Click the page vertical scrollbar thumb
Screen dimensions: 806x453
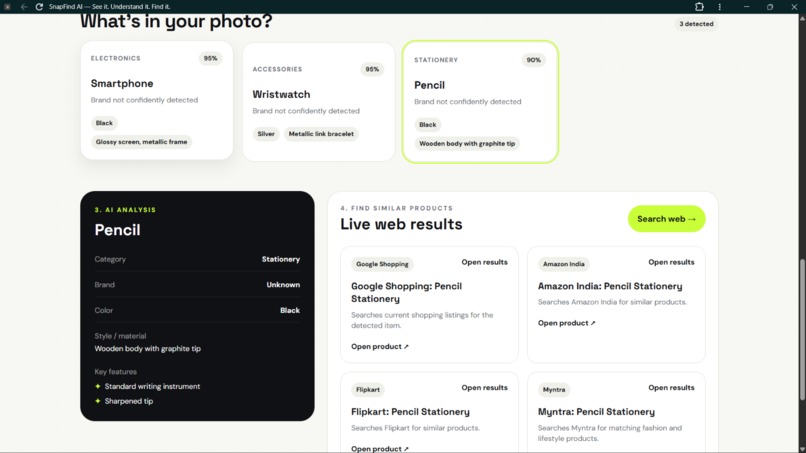pyautogui.click(x=802, y=329)
